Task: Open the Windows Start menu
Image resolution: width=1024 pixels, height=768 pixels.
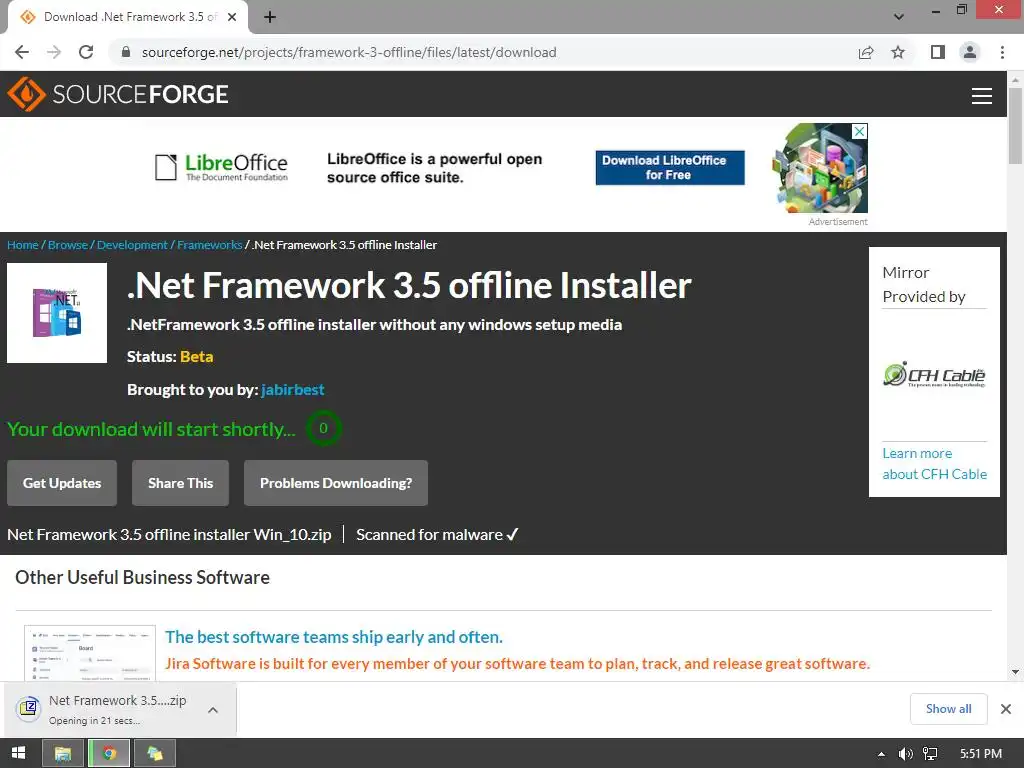Action: tap(18, 753)
